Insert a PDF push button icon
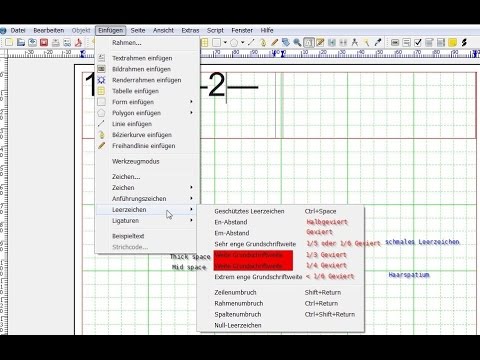This screenshot has height=360, width=480. tap(395, 42)
